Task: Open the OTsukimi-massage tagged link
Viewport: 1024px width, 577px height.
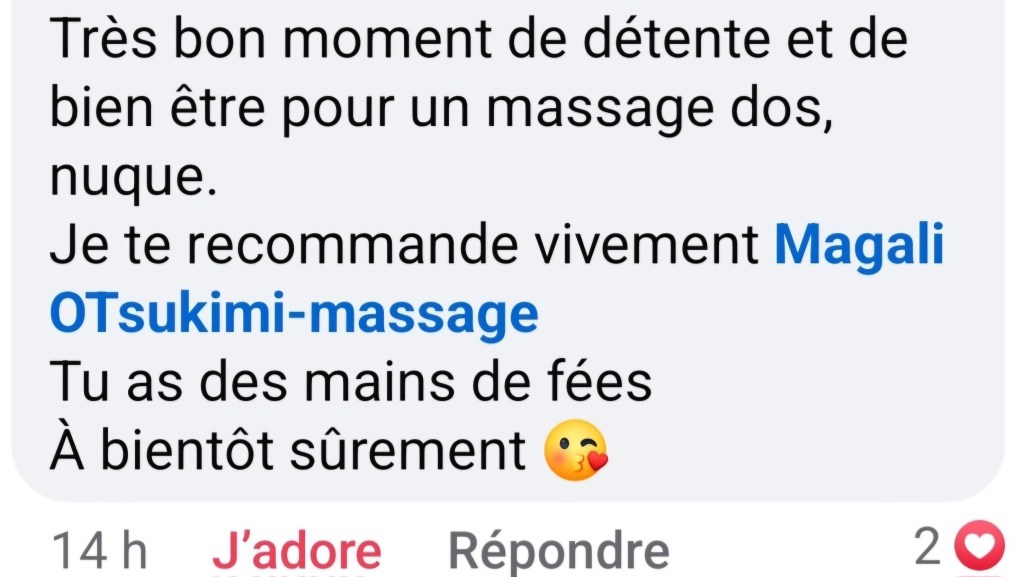Action: click(x=294, y=314)
